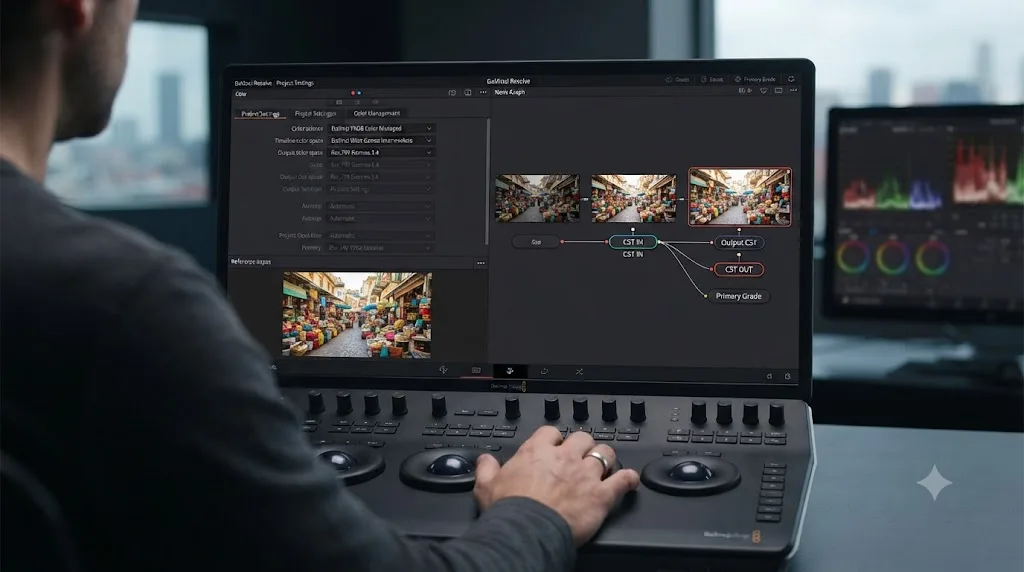Click the red-outlined selected market thumbnail

pyautogui.click(x=740, y=197)
